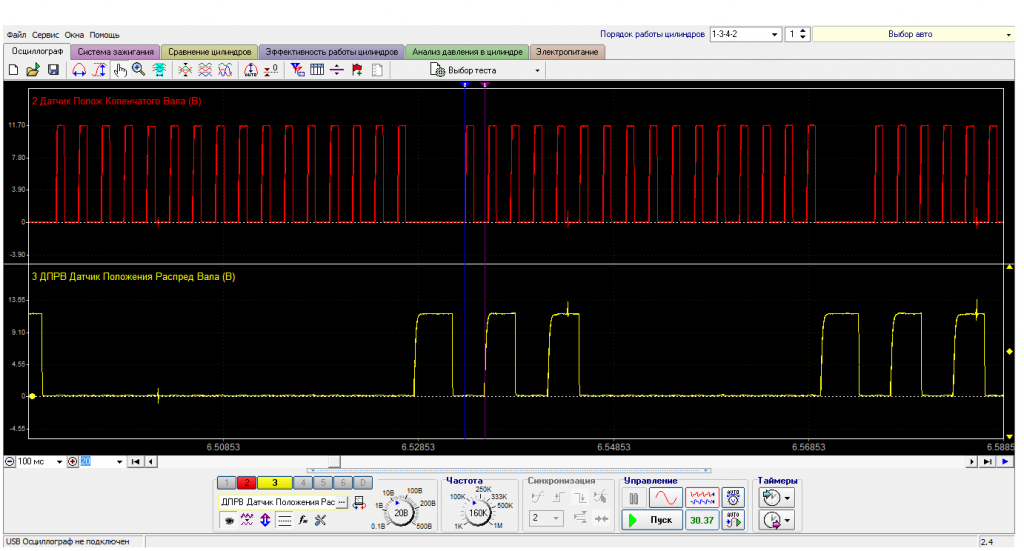This screenshot has width=1024, height=551.
Task: Switch to Анализ давления в цилиндре tab
Action: 467,52
